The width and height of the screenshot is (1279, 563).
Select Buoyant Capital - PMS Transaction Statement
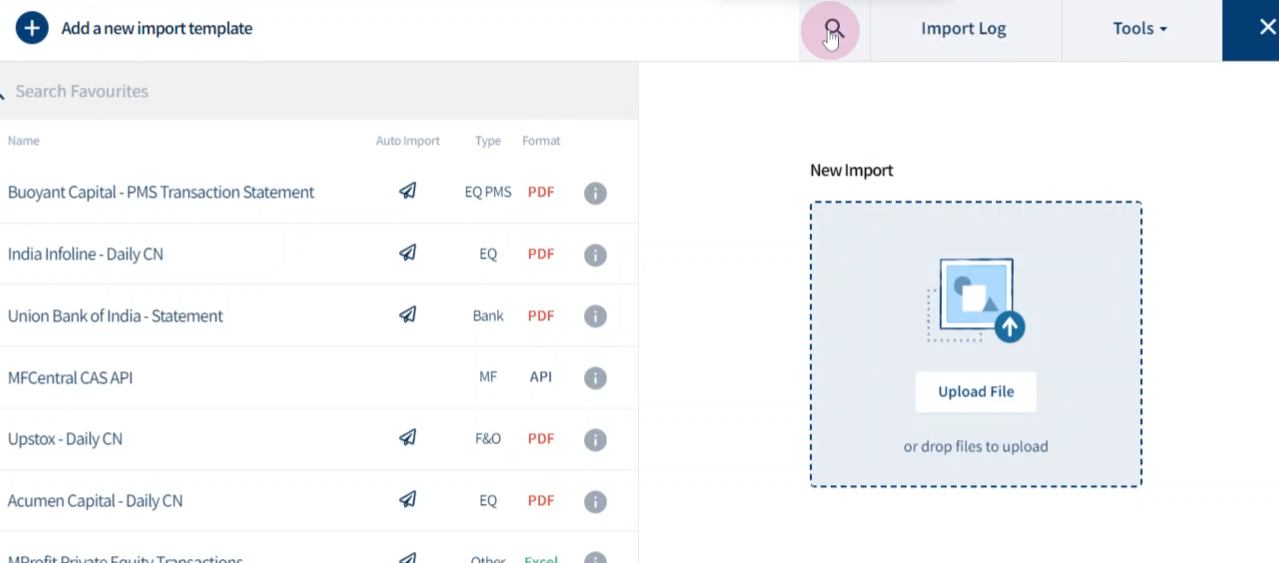(x=161, y=192)
